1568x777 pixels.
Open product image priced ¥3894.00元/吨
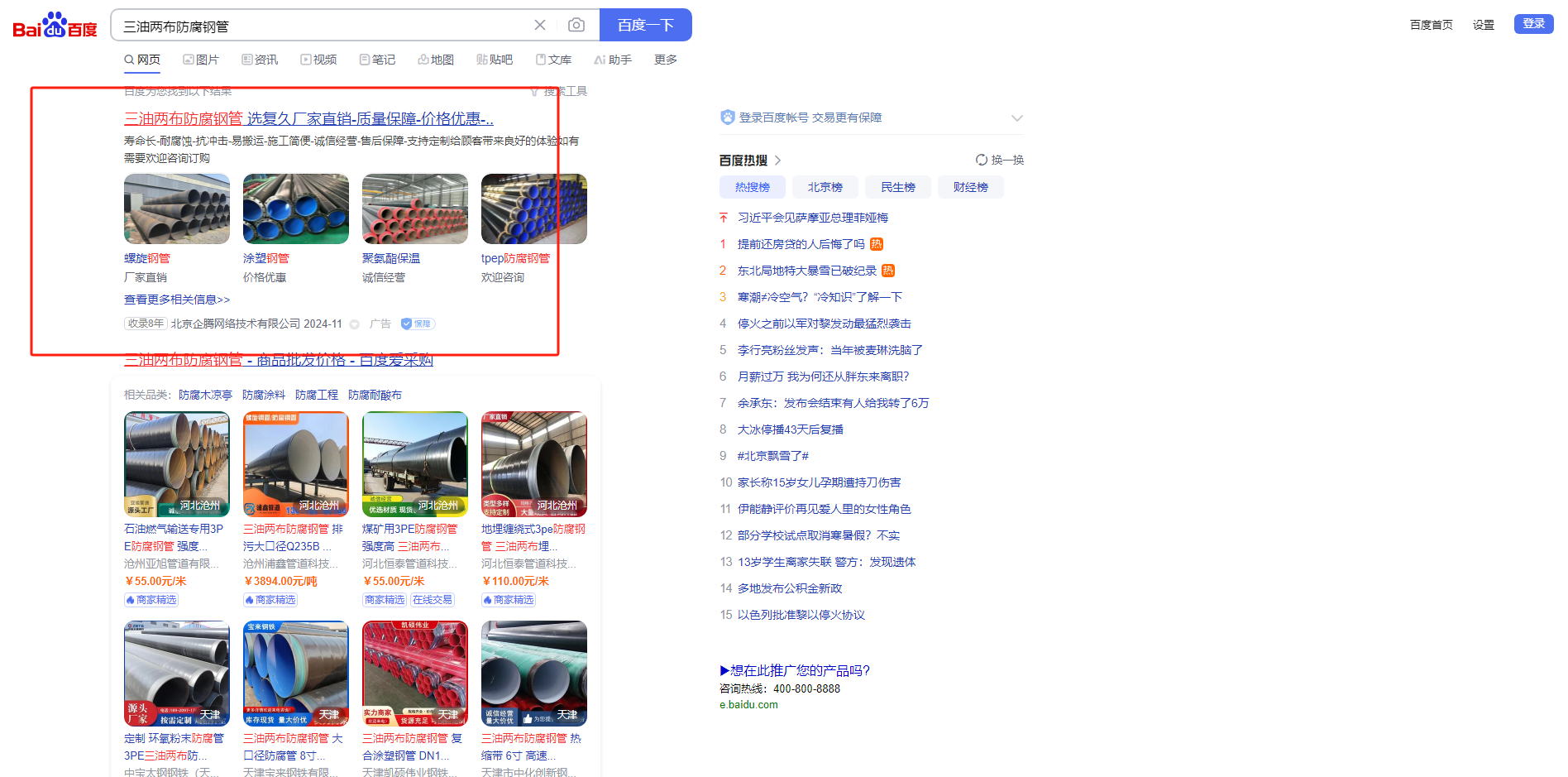[x=296, y=464]
